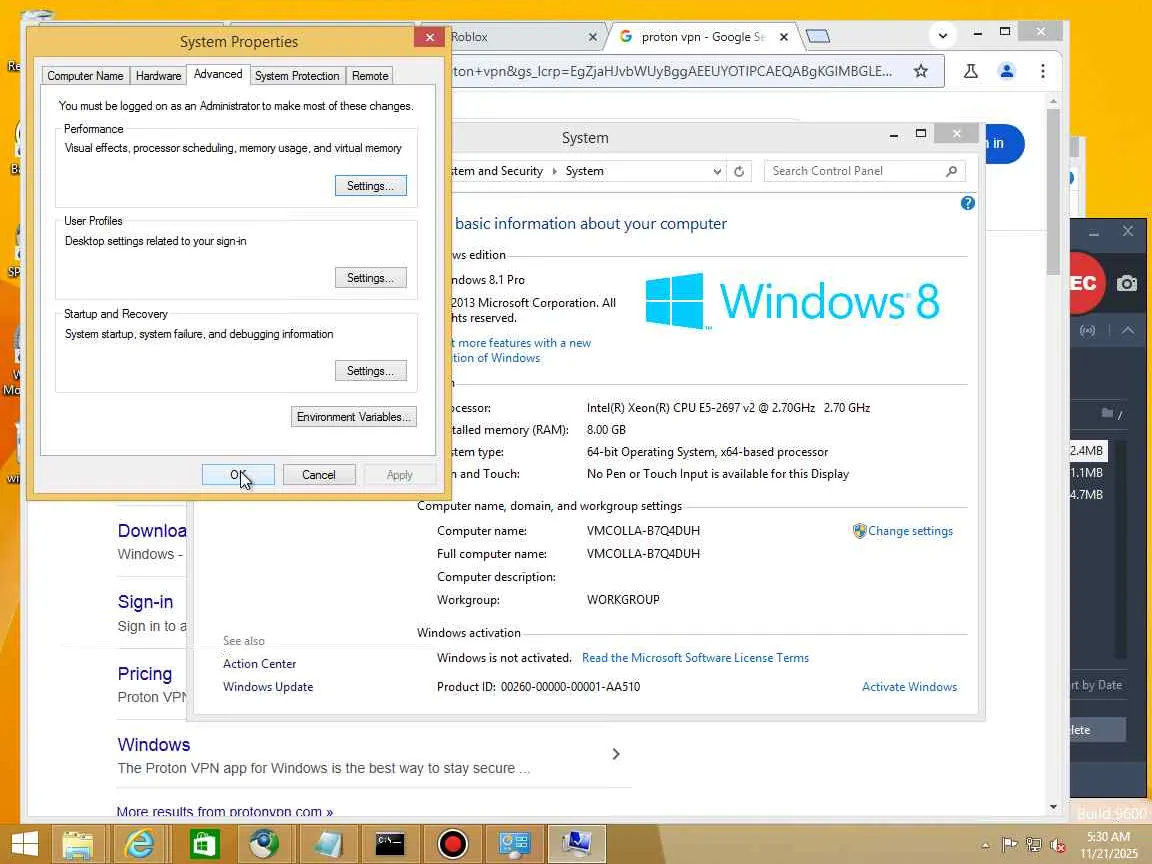Image resolution: width=1152 pixels, height=864 pixels.
Task: Open Startup and Recovery Settings
Action: pos(370,371)
